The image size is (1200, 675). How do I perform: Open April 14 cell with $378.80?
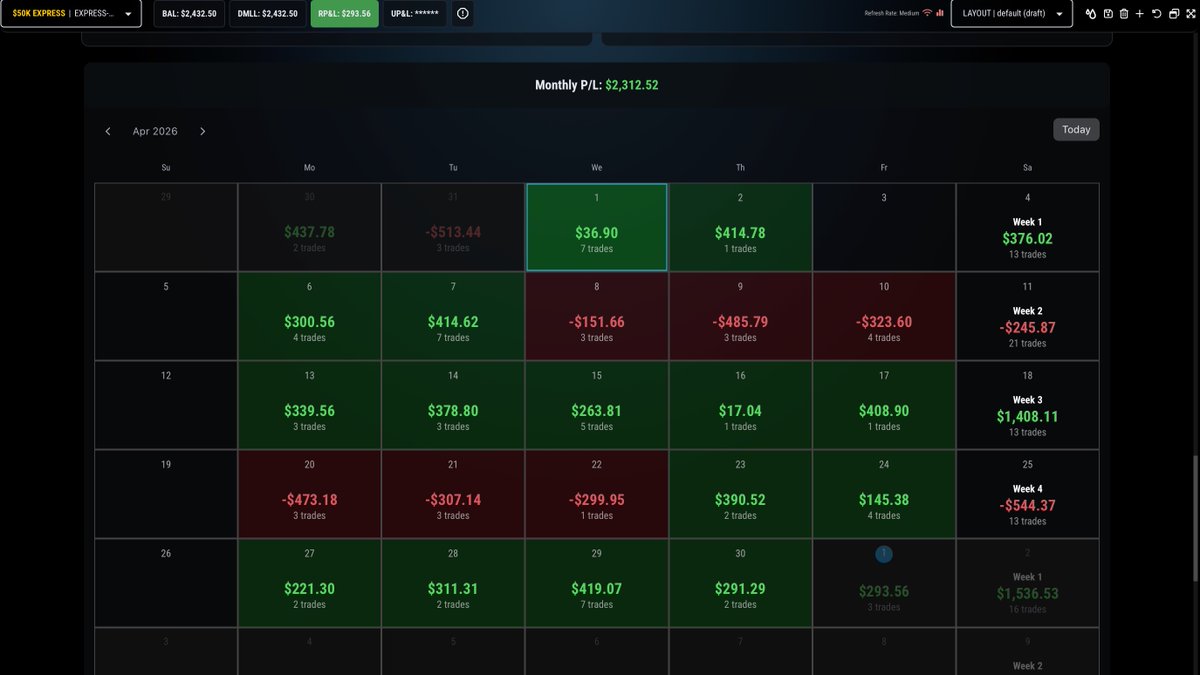[453, 405]
